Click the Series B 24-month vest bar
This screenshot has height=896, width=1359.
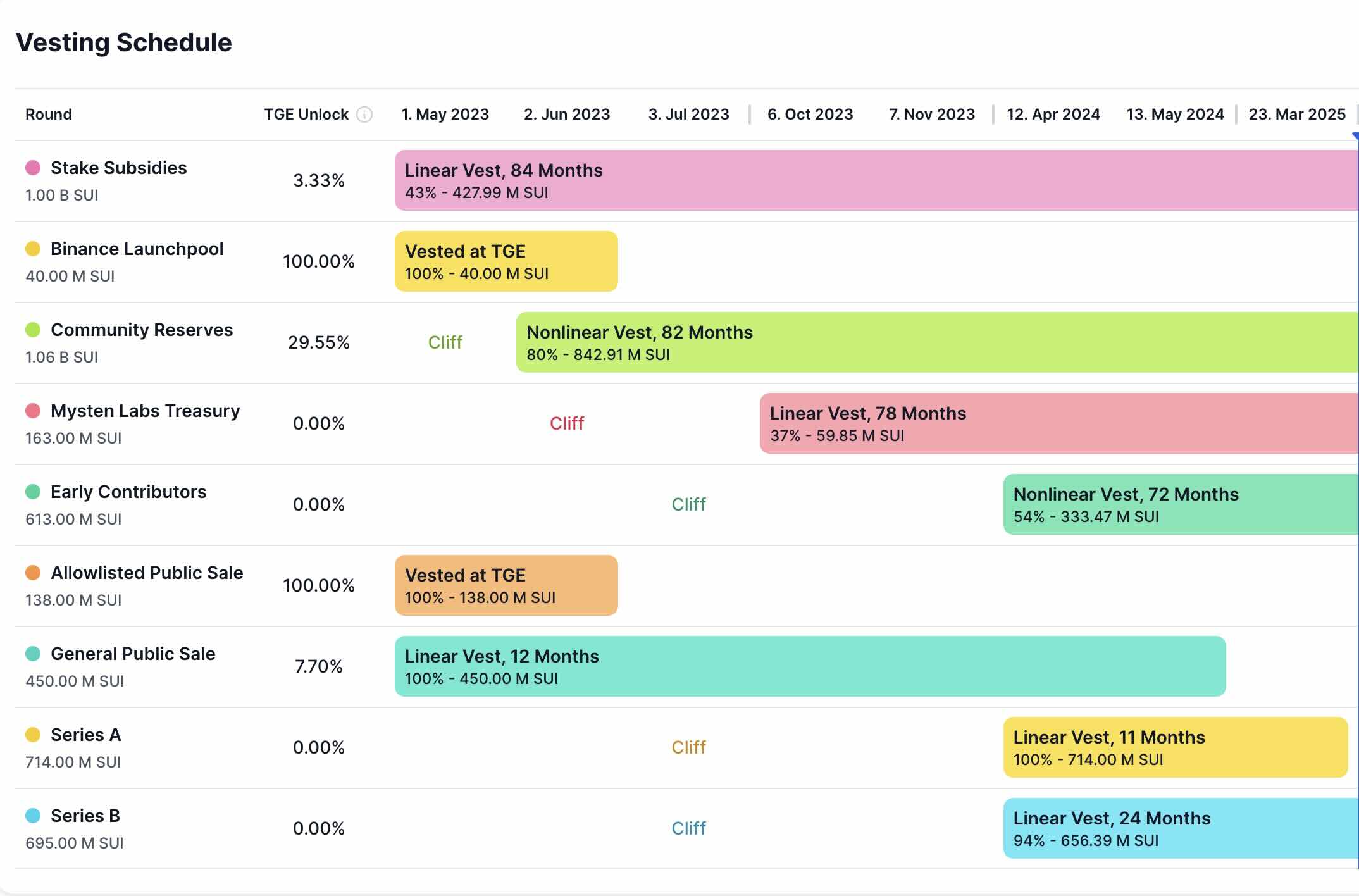point(1180,828)
